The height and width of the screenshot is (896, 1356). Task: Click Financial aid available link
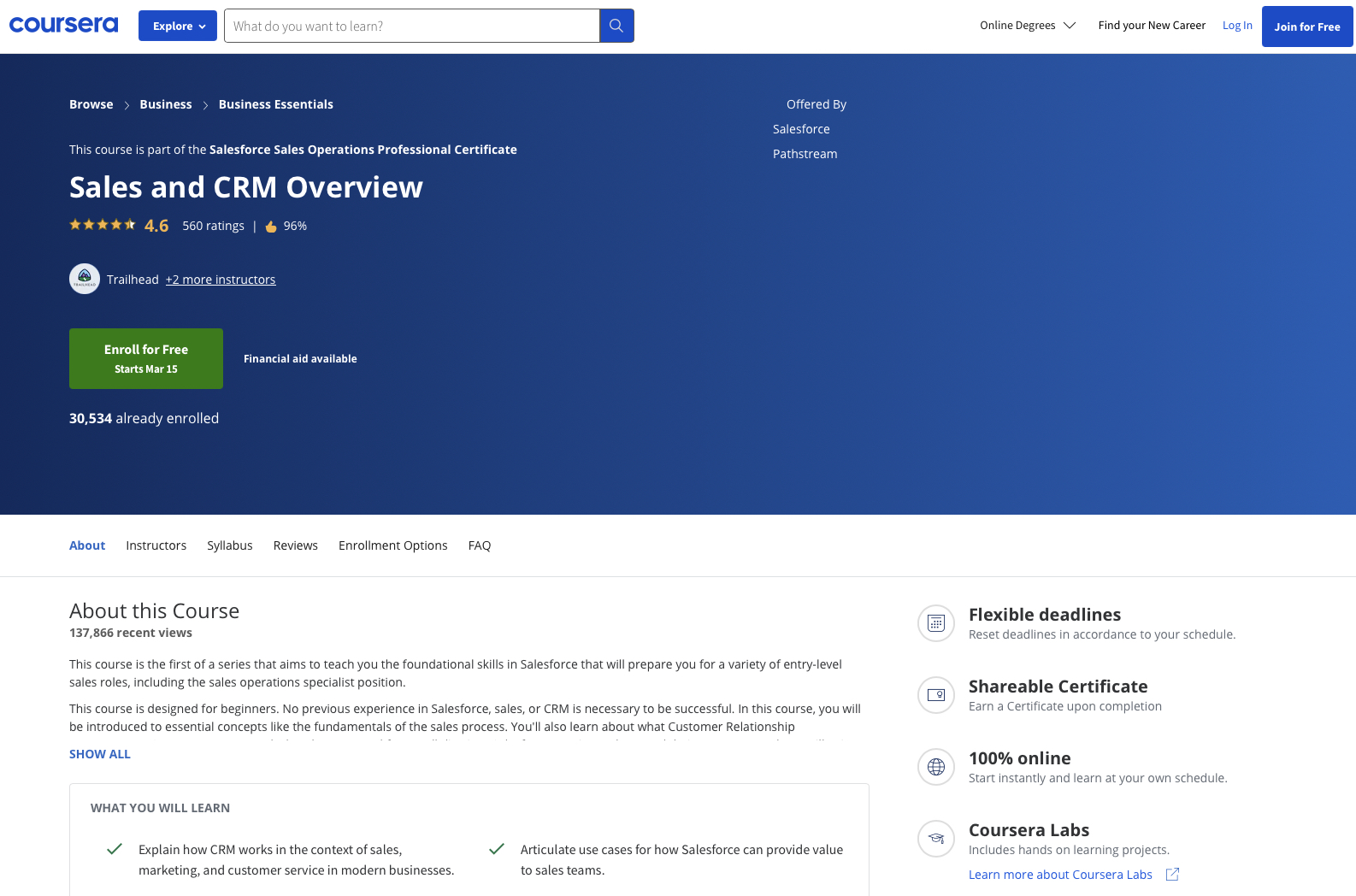pyautogui.click(x=300, y=359)
